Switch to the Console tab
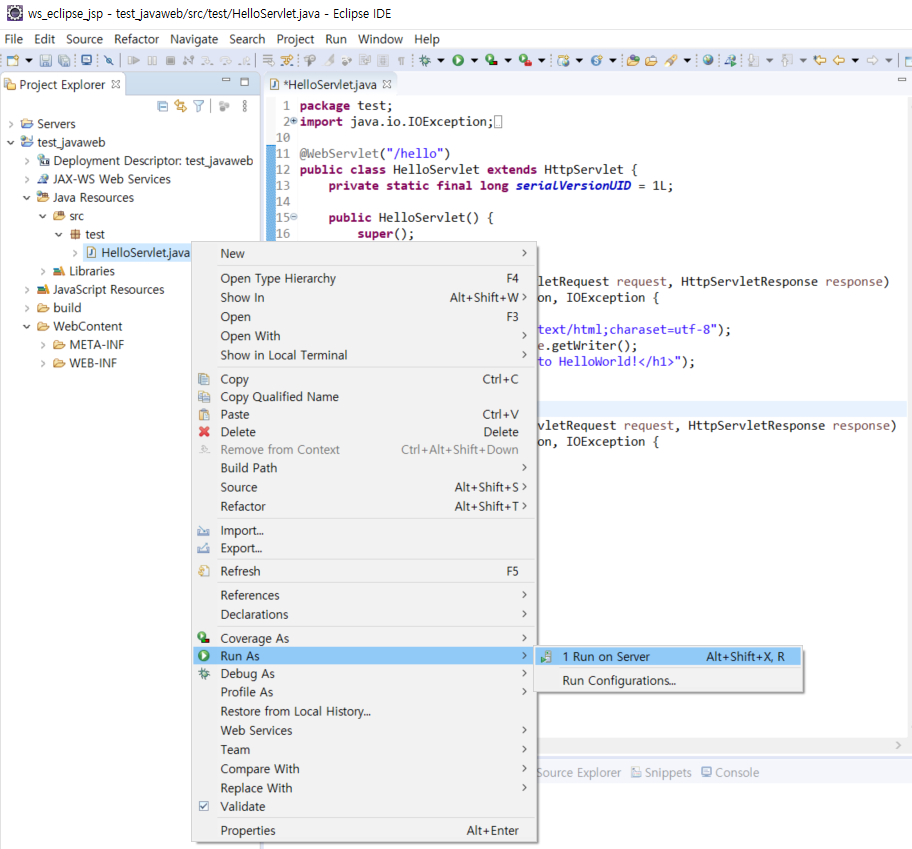The width and height of the screenshot is (912, 849). [x=730, y=772]
